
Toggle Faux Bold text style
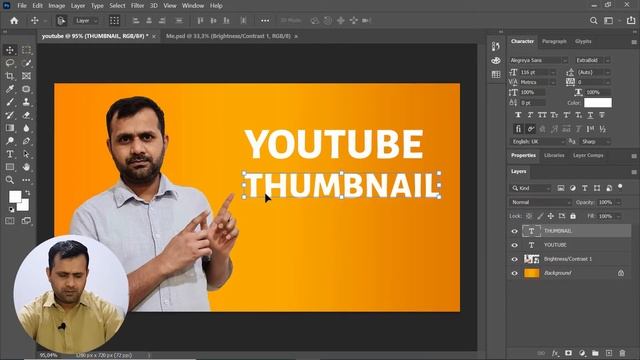tap(518, 116)
